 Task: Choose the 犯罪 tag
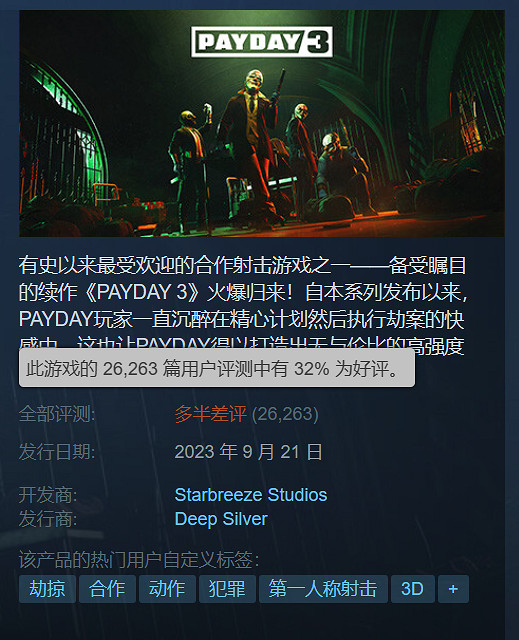coord(227,589)
